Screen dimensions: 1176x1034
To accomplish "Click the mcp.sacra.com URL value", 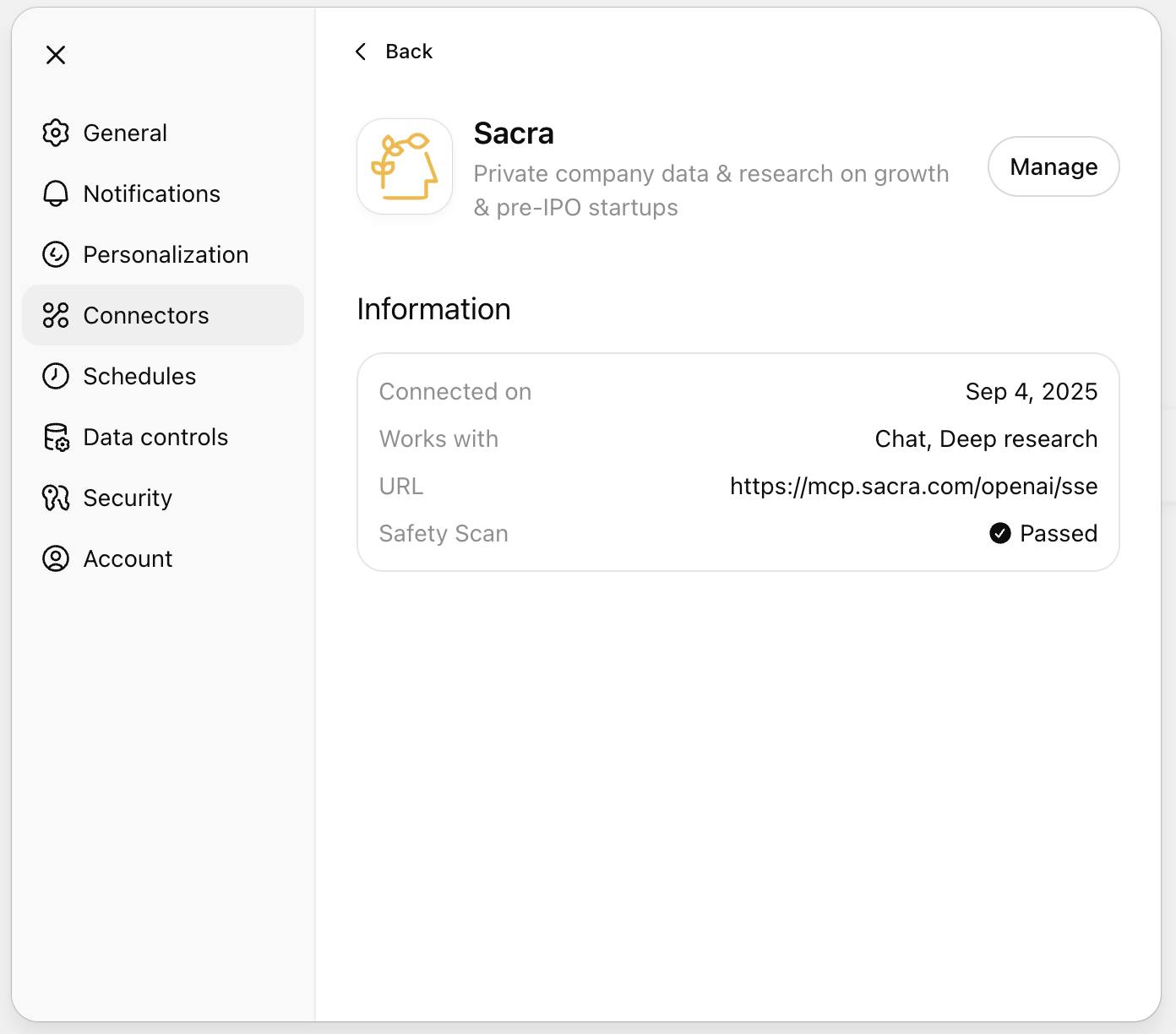I will 914,486.
